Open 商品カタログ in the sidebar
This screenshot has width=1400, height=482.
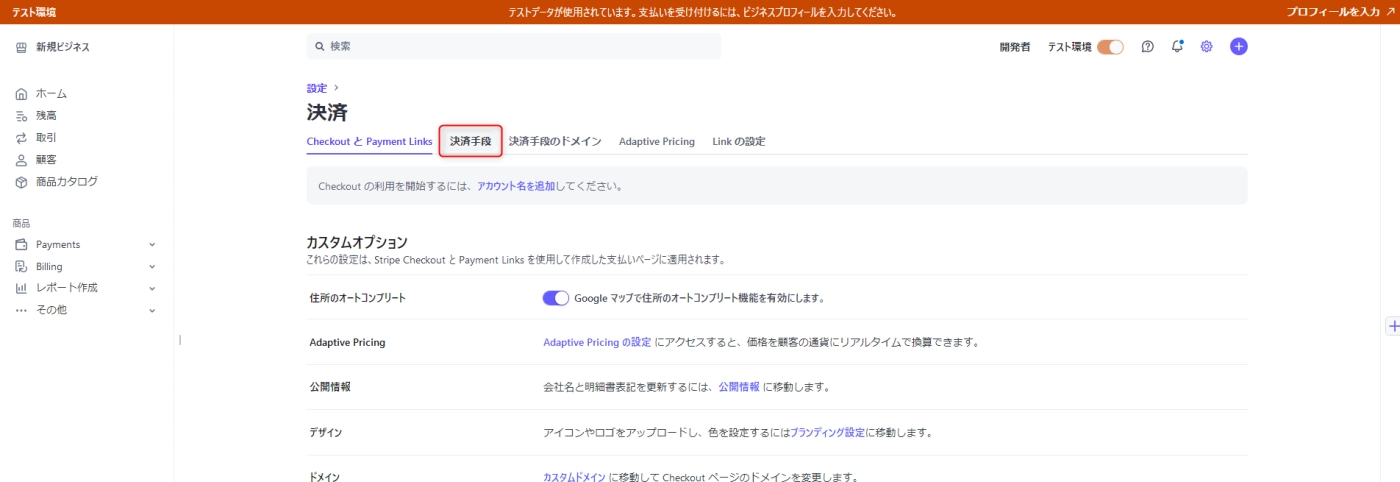[67, 182]
